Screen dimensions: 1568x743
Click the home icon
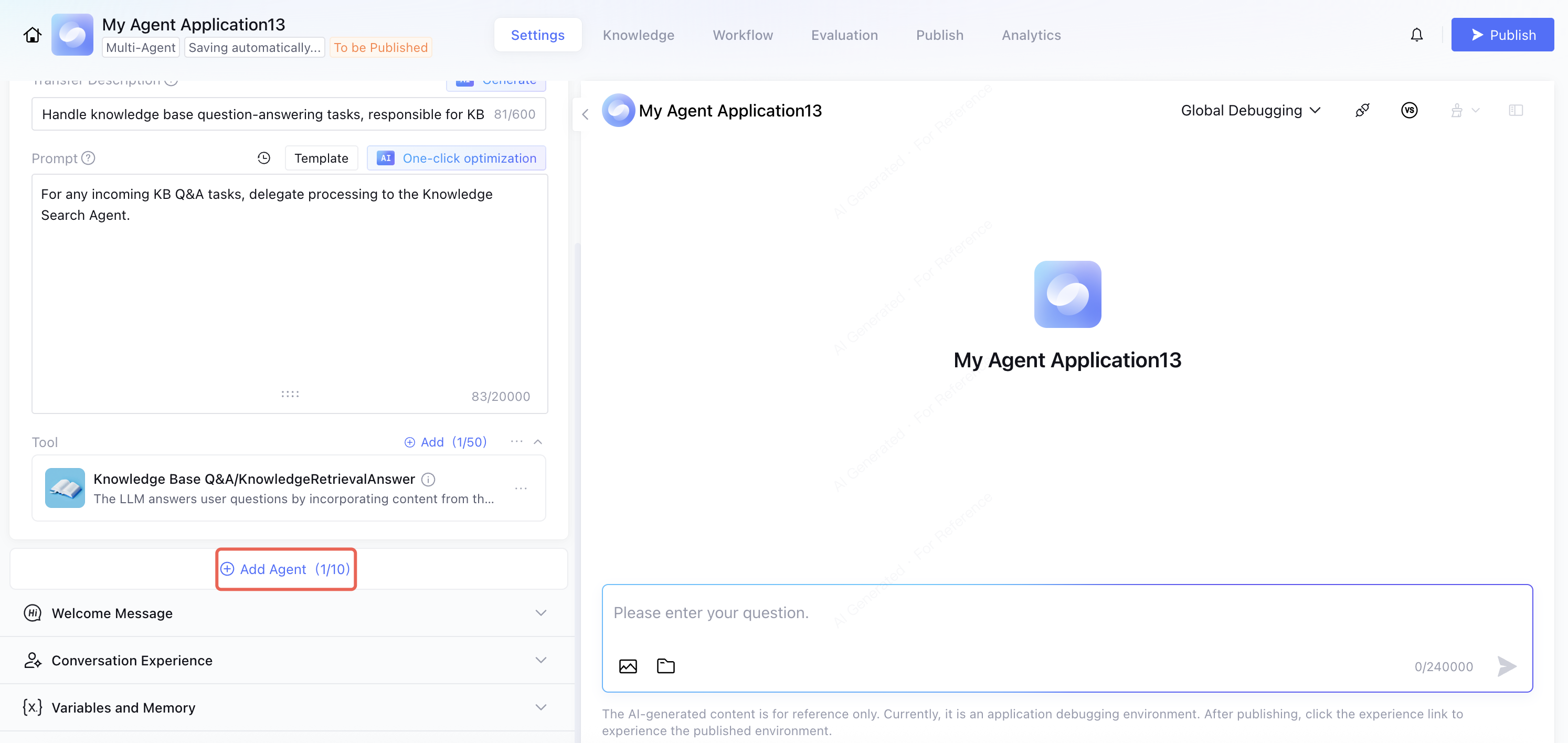[32, 35]
